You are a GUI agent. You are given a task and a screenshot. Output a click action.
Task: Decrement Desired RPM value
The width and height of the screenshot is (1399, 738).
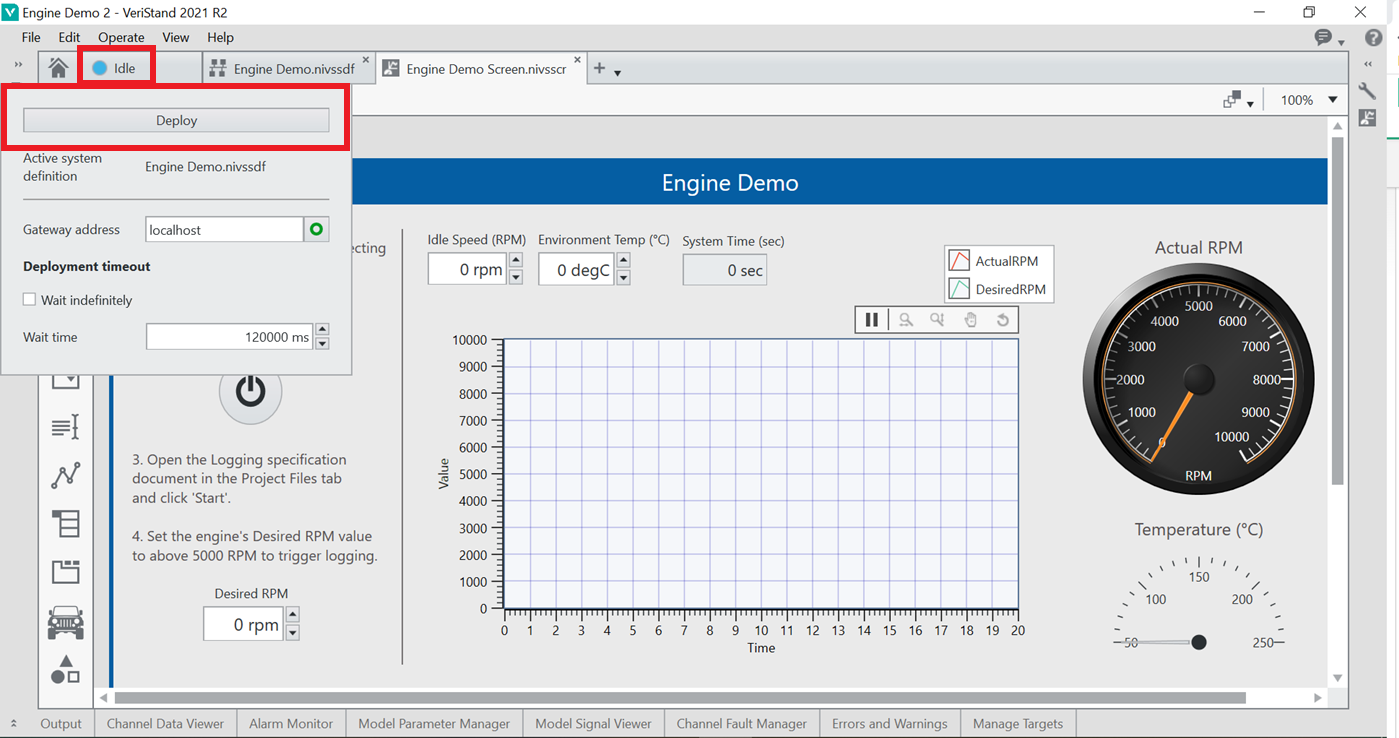293,632
